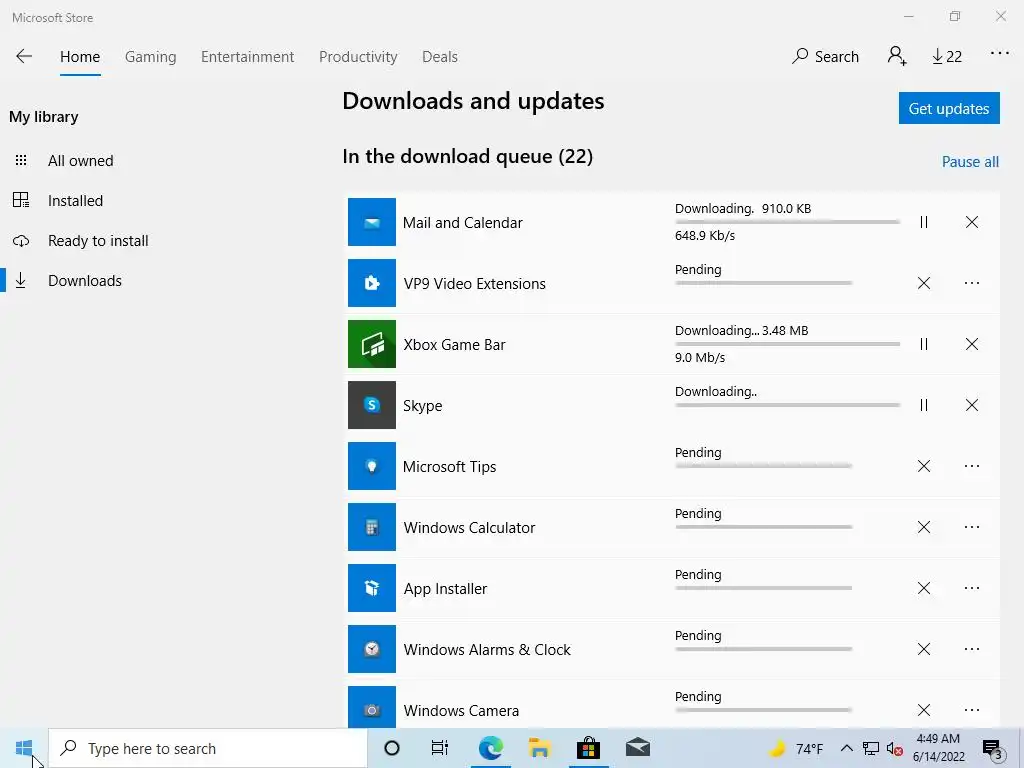The width and height of the screenshot is (1024, 768).
Task: Pause the Skype download
Action: coord(923,405)
